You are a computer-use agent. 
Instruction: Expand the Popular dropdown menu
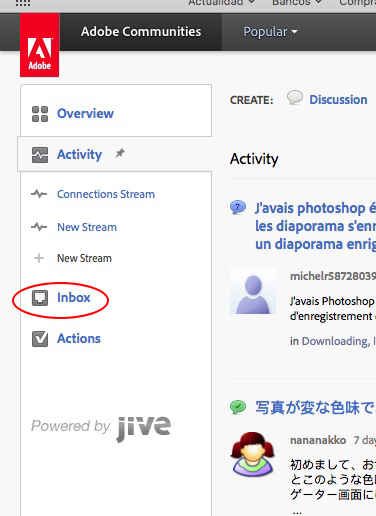(270, 32)
